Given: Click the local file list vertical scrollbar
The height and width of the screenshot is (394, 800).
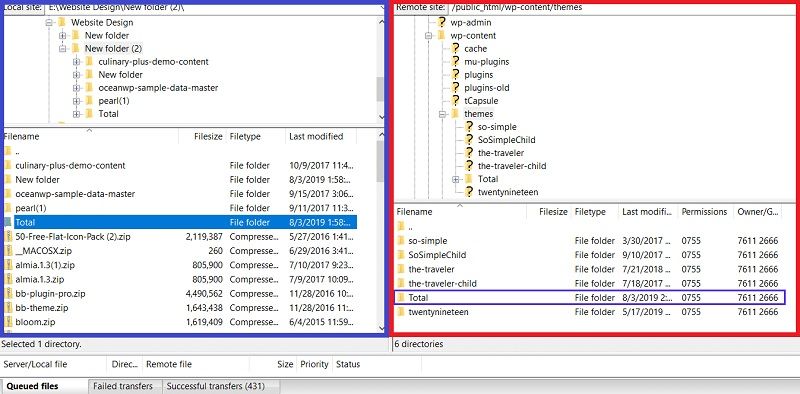Looking at the screenshot, I should (x=380, y=232).
